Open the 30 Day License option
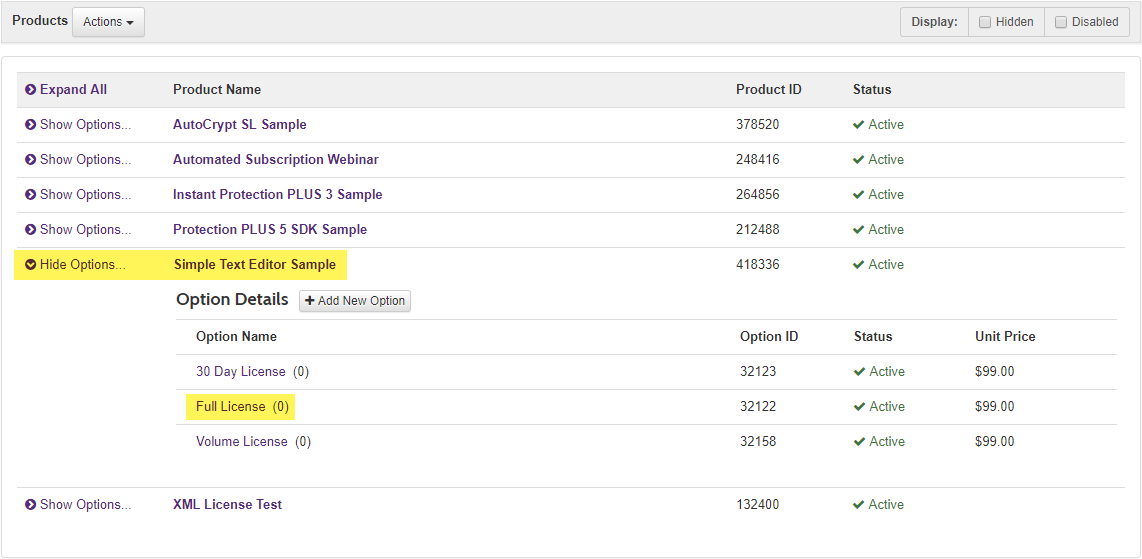The height and width of the screenshot is (559, 1142). point(241,372)
